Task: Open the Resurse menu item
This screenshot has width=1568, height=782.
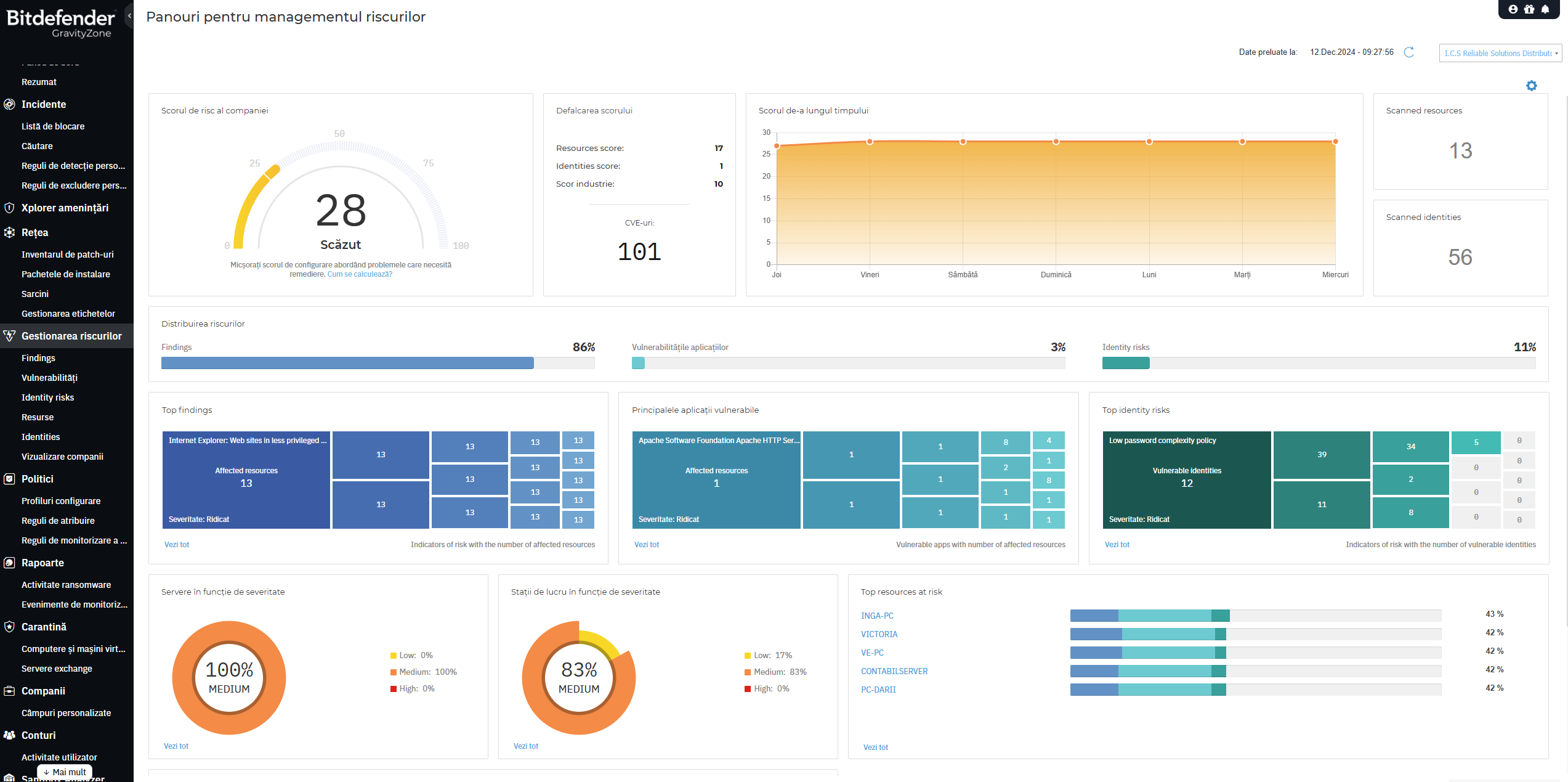Action: tap(38, 417)
